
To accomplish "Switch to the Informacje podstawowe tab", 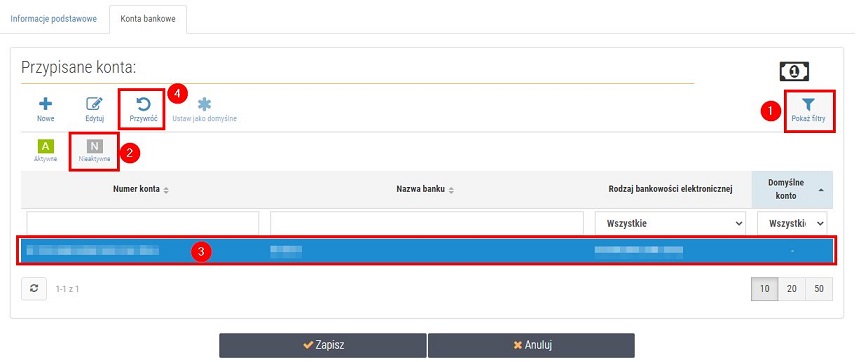I will [x=54, y=19].
